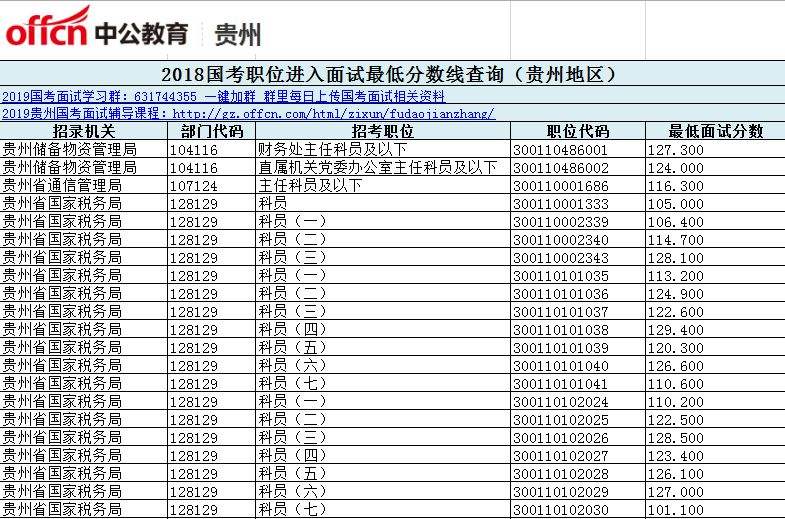Select cell 贵州省通信管理局
This screenshot has height=519, width=785.
84,185
